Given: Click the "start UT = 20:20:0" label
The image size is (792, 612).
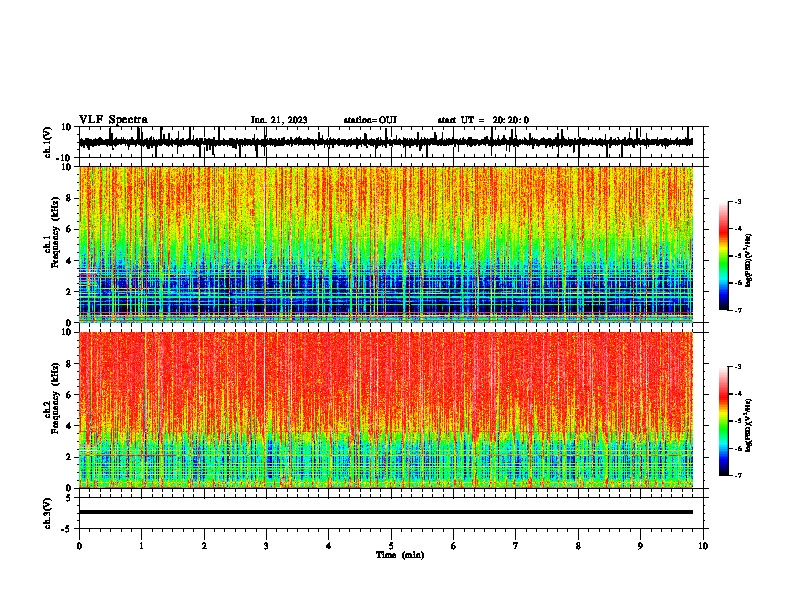Looking at the screenshot, I should [483, 120].
